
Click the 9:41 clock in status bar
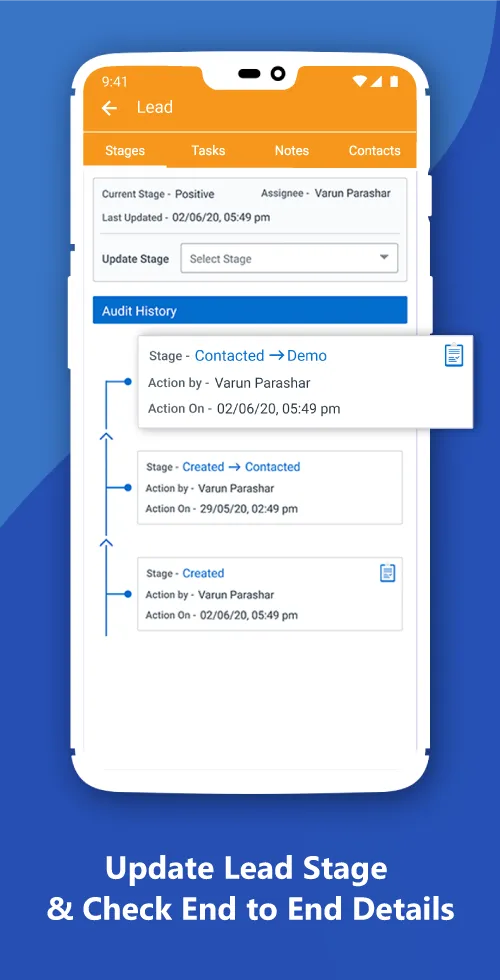click(115, 81)
